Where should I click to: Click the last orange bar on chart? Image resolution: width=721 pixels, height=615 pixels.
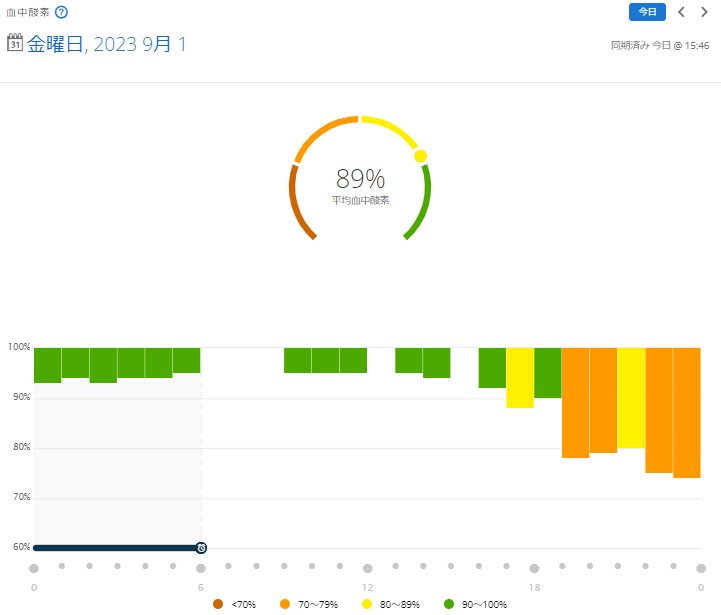(x=687, y=412)
